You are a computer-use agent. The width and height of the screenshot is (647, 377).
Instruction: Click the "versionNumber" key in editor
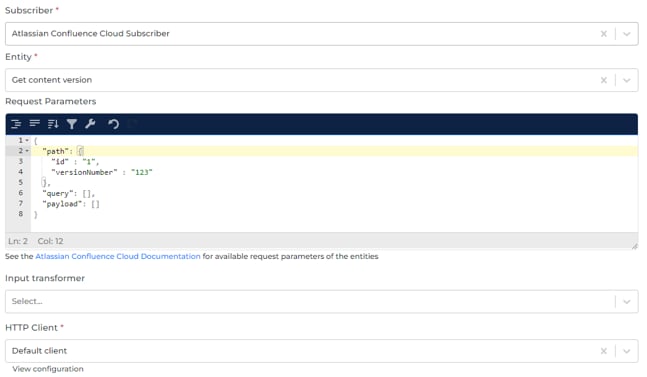pos(84,172)
